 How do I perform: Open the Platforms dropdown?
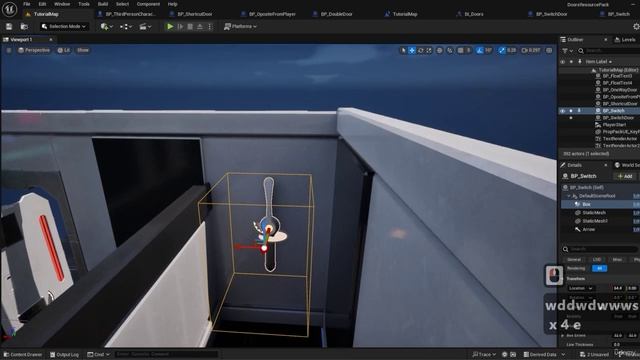pos(240,27)
